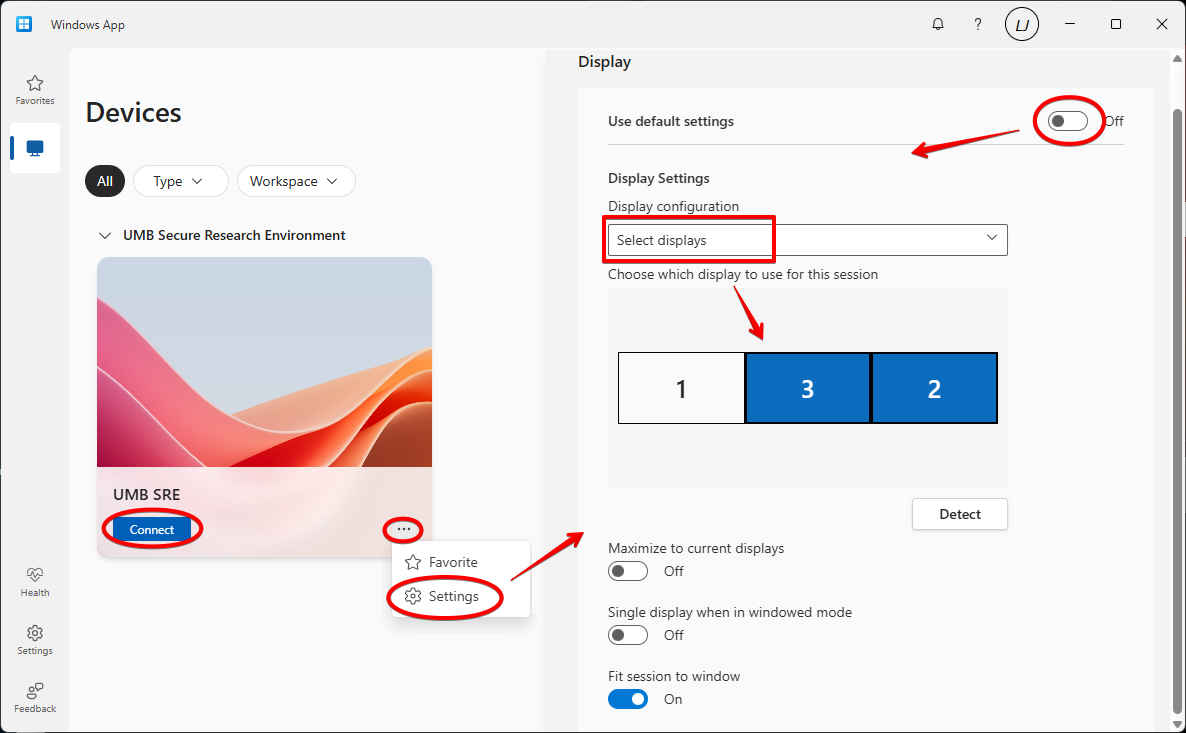Expand the Type filter dropdown
The image size is (1186, 733).
coord(180,181)
